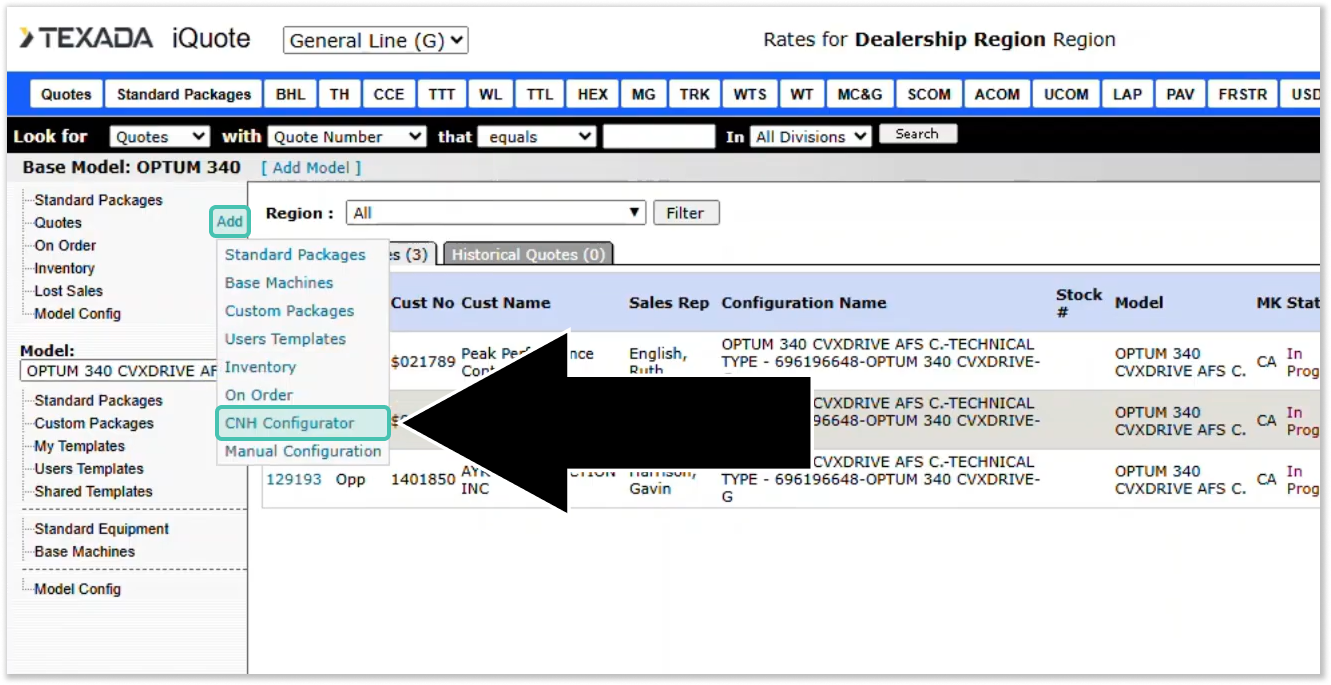Select the BHL category tab
1331x685 pixels.
tap(291, 94)
